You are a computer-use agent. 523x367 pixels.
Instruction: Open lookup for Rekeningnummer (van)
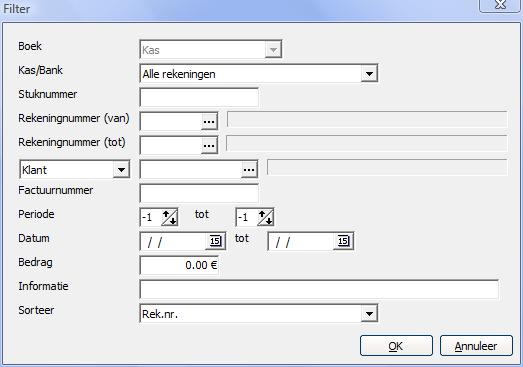point(209,121)
